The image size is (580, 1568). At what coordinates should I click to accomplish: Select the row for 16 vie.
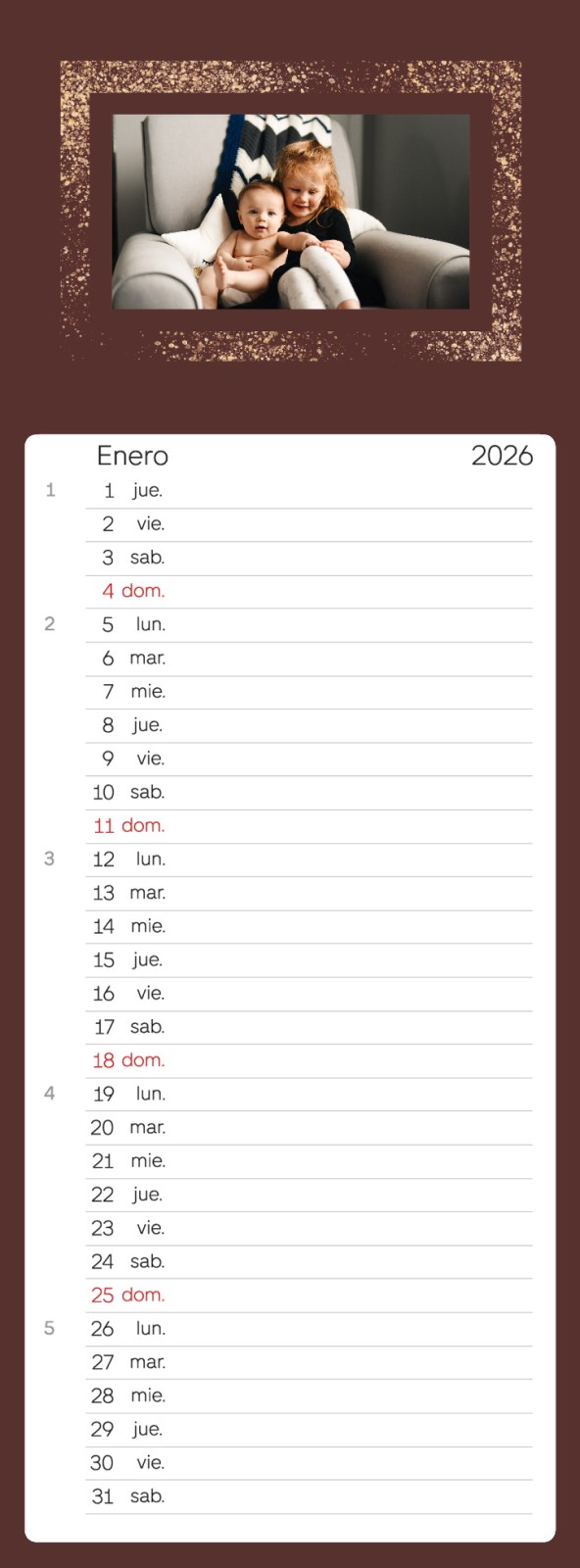tap(310, 994)
